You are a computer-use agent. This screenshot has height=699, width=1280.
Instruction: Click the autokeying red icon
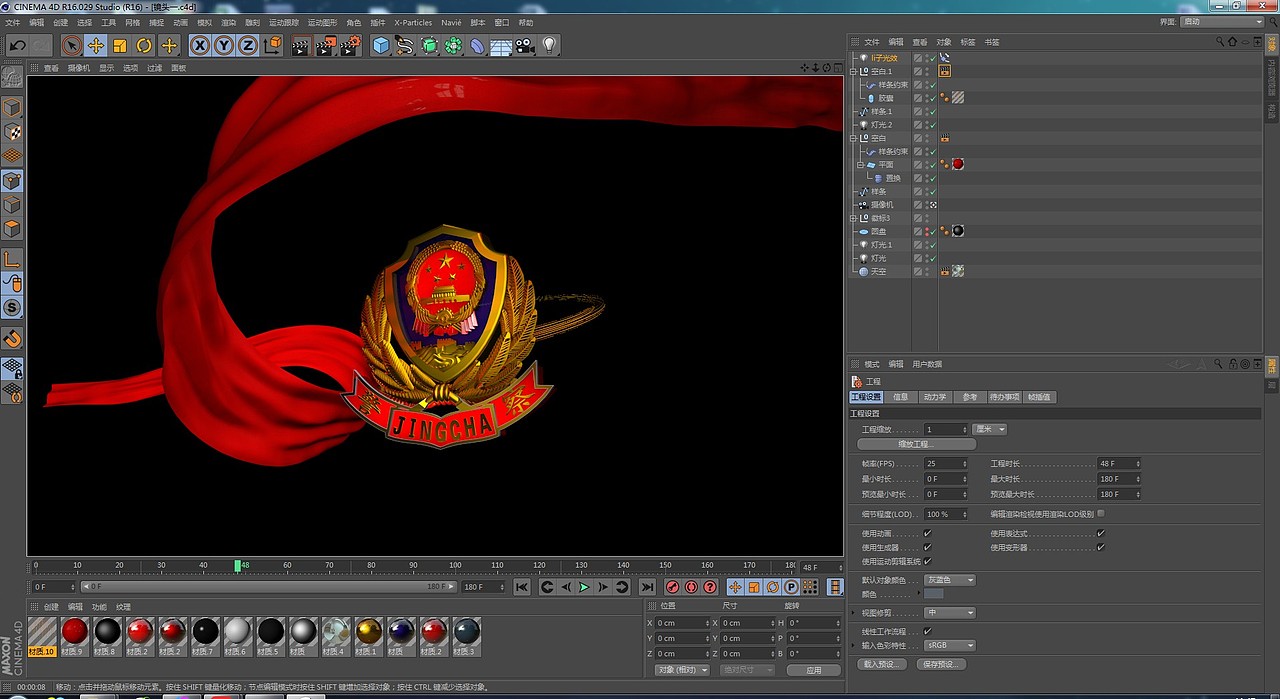point(691,587)
